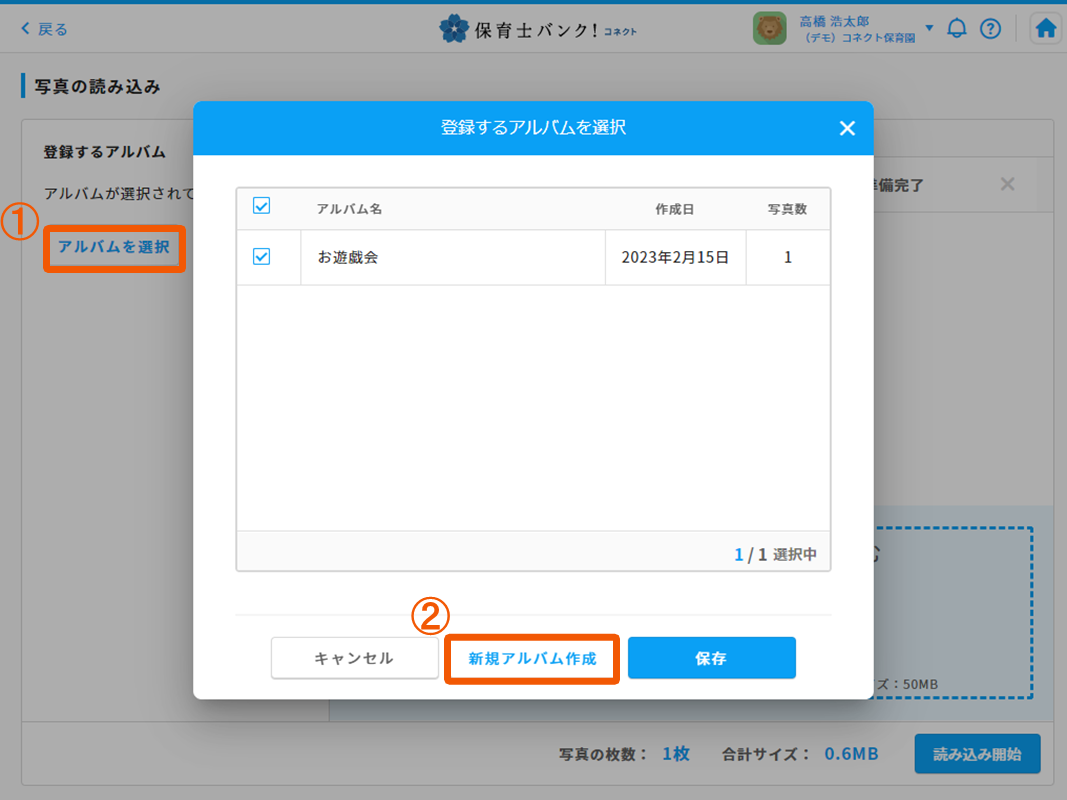Screen dimensions: 1067x800
Task: Click アルバムを選択 link
Action: pos(114,247)
